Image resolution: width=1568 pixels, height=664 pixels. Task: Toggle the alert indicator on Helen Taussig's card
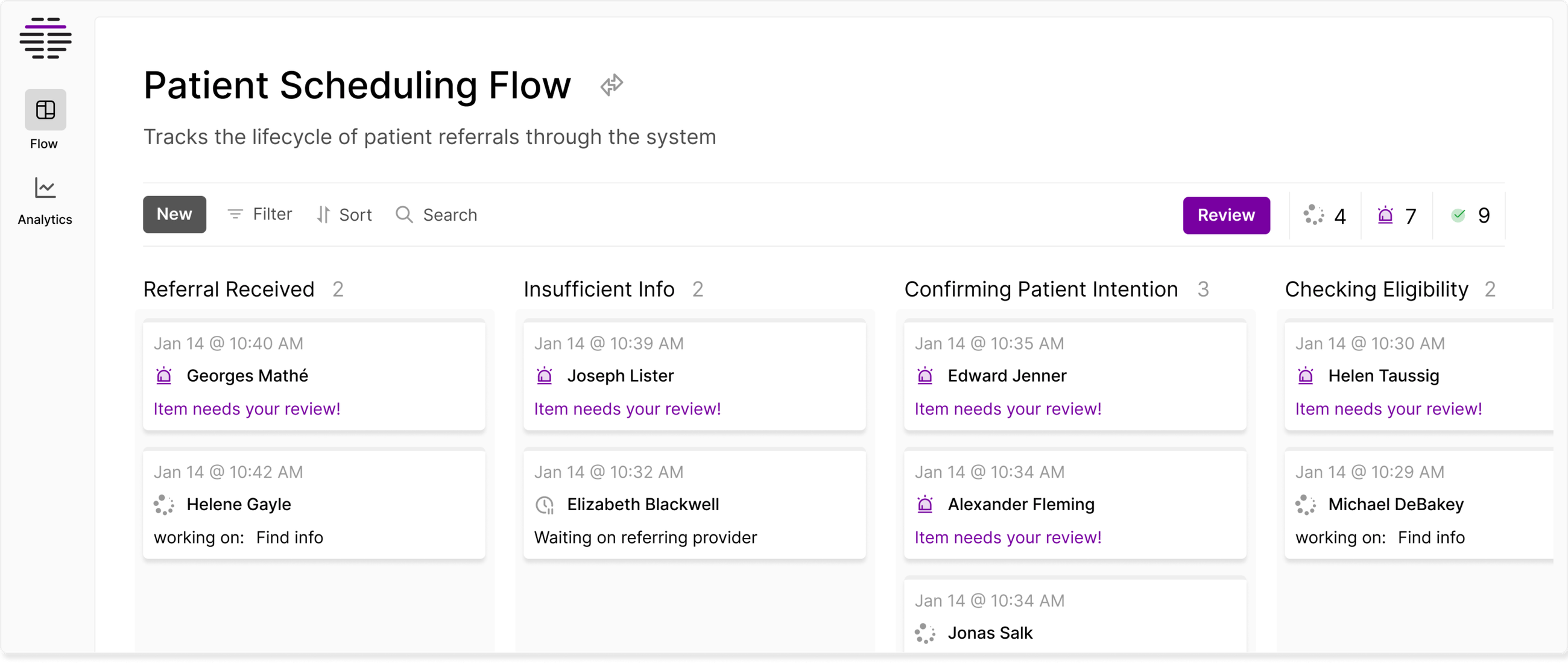(x=1306, y=376)
